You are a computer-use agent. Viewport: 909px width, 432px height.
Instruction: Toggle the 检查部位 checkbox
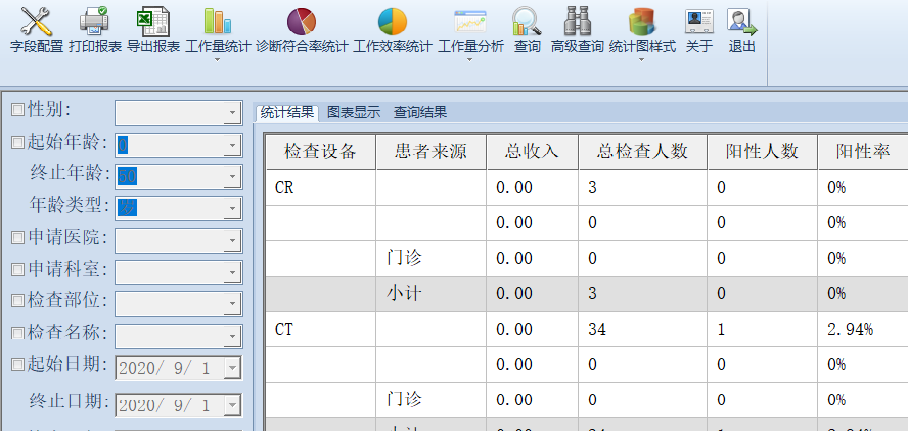(19, 300)
